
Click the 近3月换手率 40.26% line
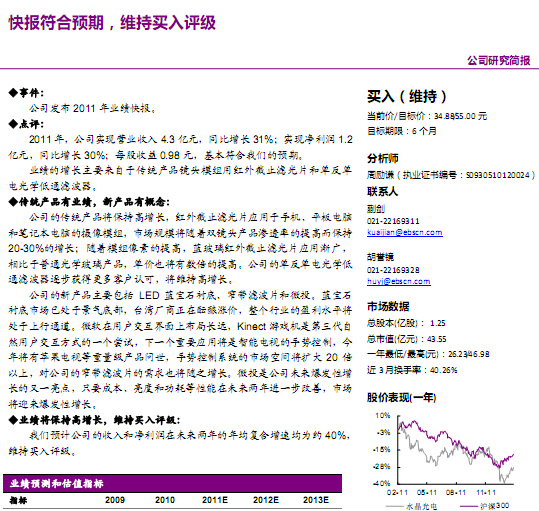(412, 370)
